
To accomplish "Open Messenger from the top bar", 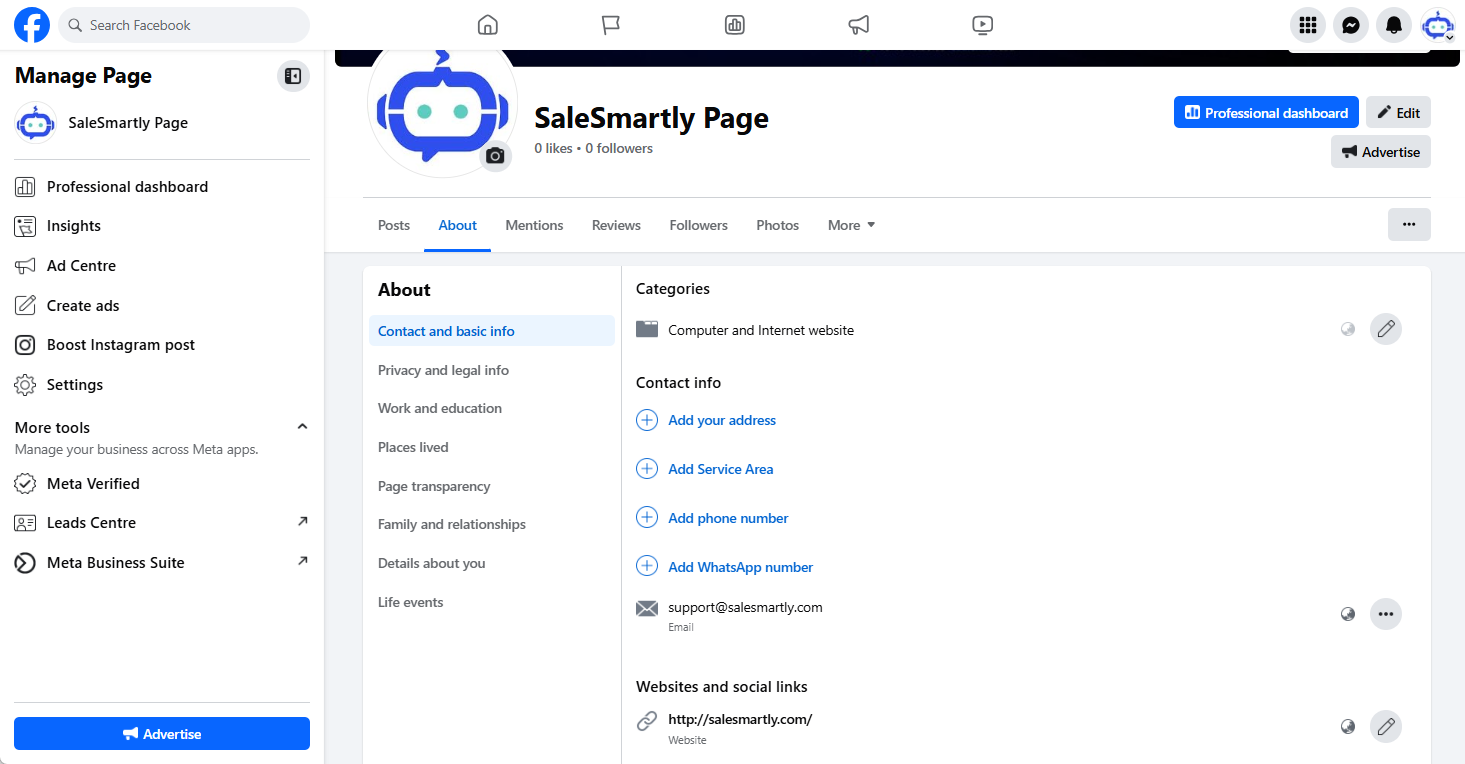I will coord(1350,25).
